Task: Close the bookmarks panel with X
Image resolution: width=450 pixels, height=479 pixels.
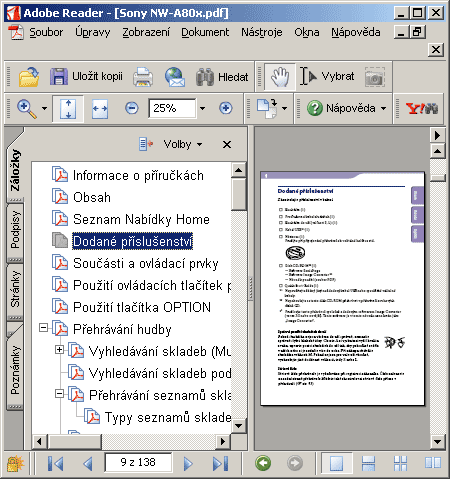Action: [x=227, y=145]
